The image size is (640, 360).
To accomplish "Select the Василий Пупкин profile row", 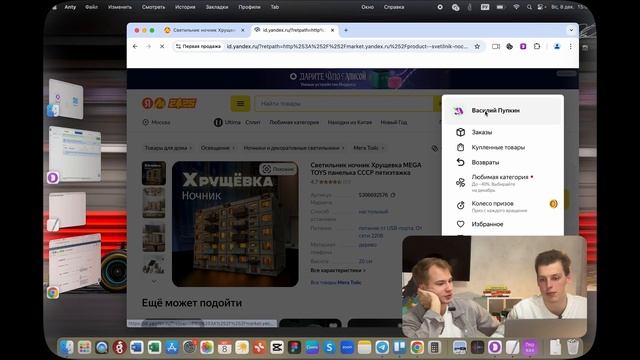I will [x=503, y=111].
